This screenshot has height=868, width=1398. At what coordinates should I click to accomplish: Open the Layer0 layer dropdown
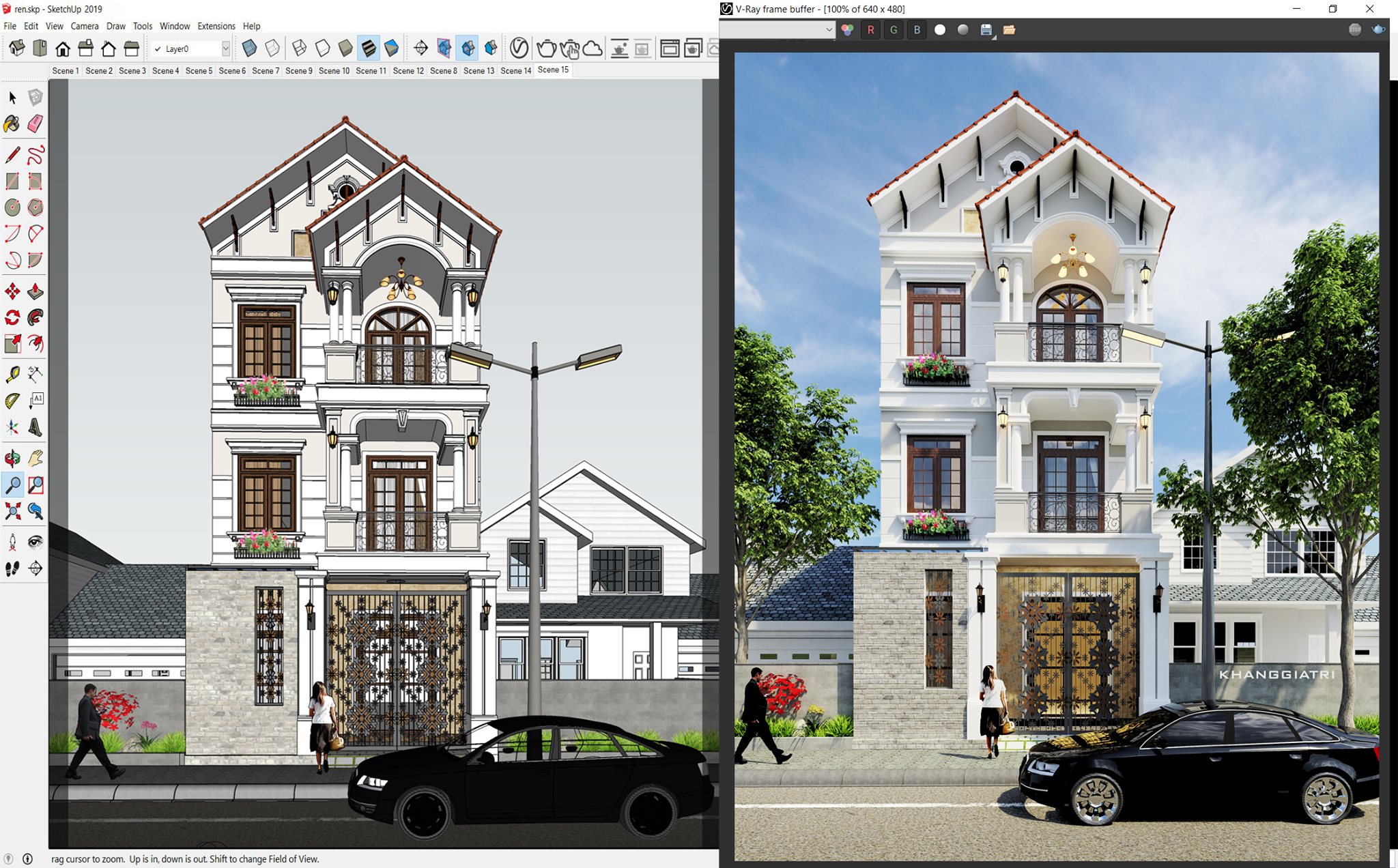coord(225,48)
